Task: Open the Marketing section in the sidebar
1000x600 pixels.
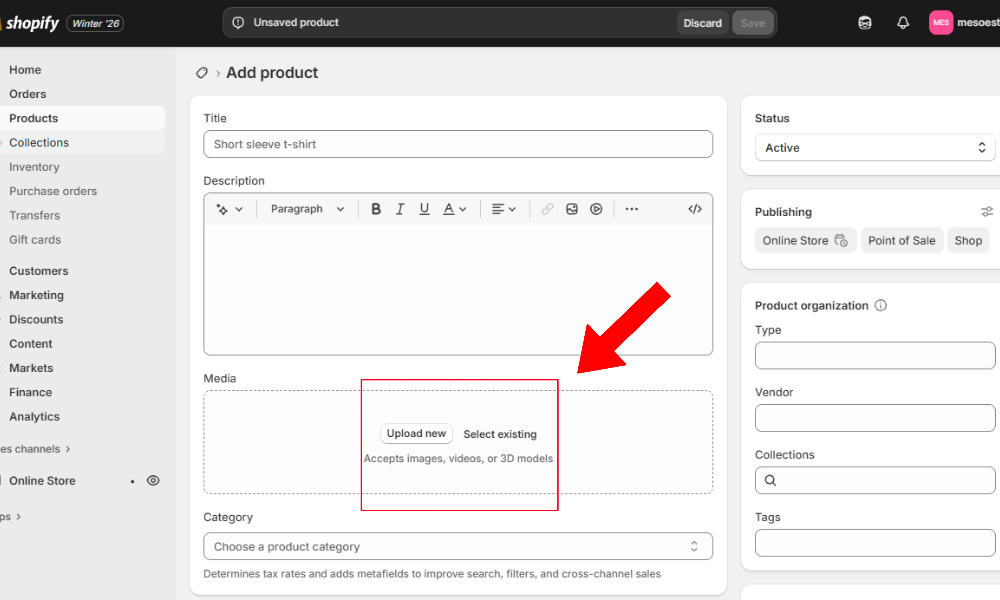Action: (x=36, y=295)
